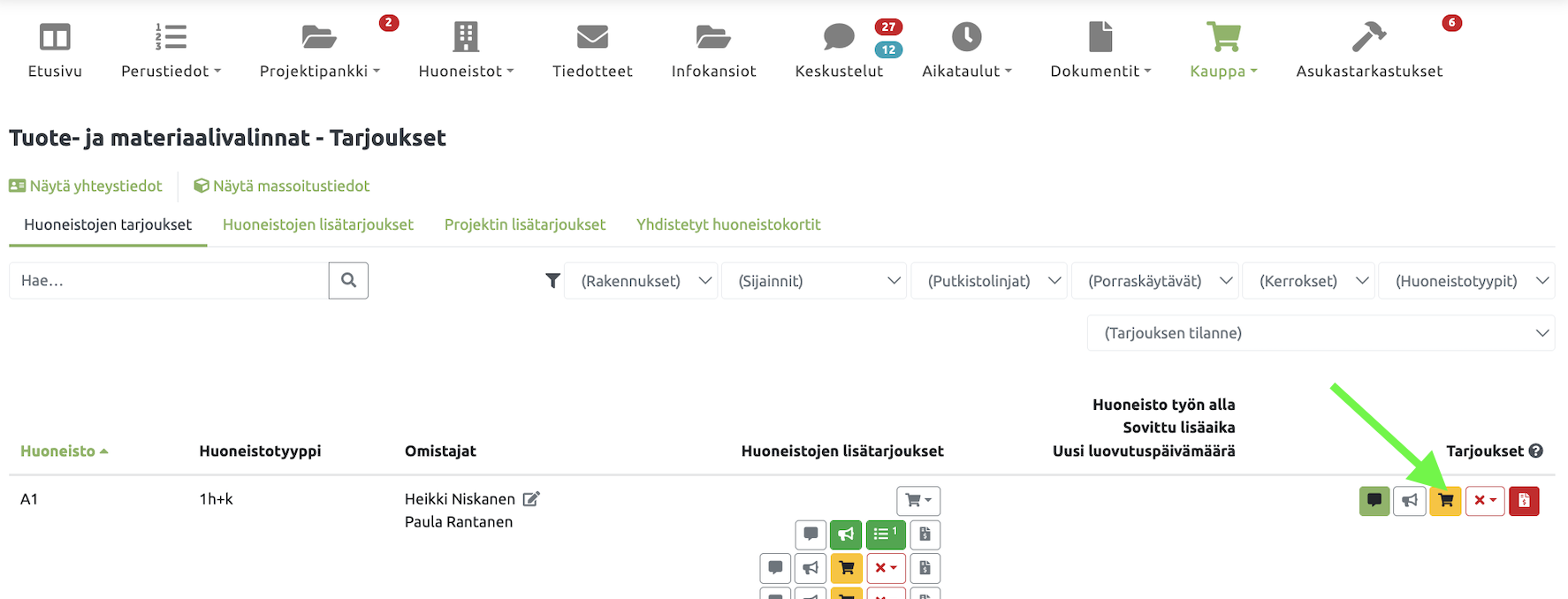The width and height of the screenshot is (1568, 599).
Task: Click Näytä massoitustiedot link
Action: click(282, 186)
